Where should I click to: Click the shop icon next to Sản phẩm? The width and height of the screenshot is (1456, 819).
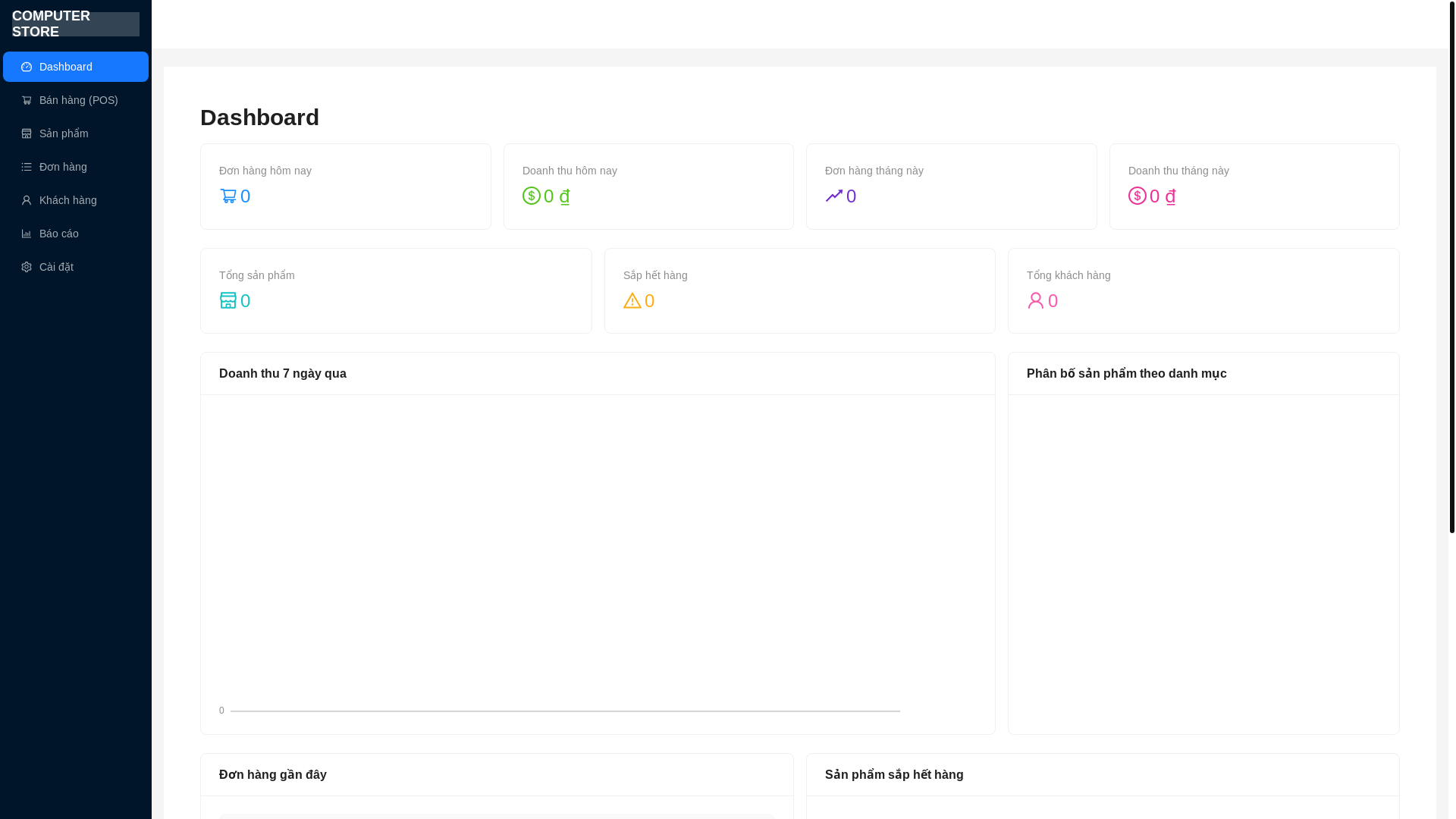[x=27, y=133]
